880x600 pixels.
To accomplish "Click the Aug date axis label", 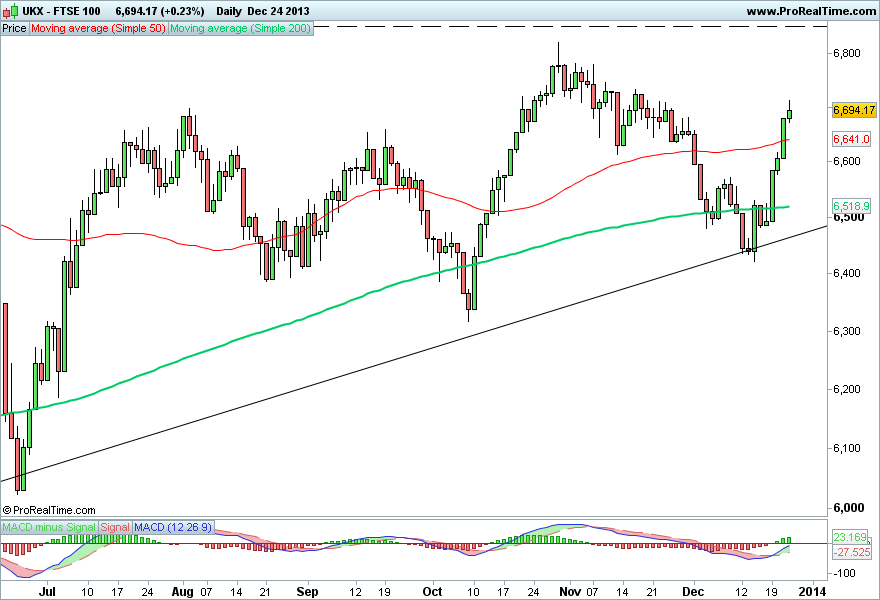I will [x=182, y=592].
